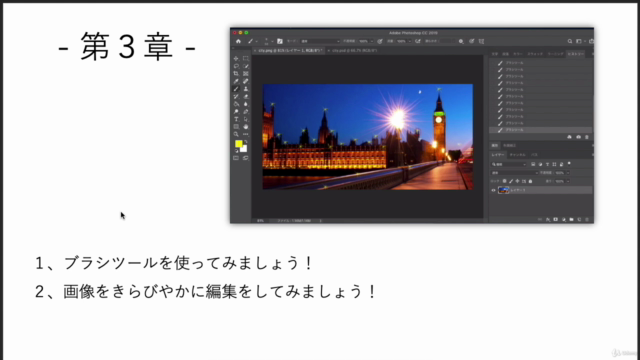Toggle airbrush build-up icon in options bar
Screen dimensions: 640x360
418,41
